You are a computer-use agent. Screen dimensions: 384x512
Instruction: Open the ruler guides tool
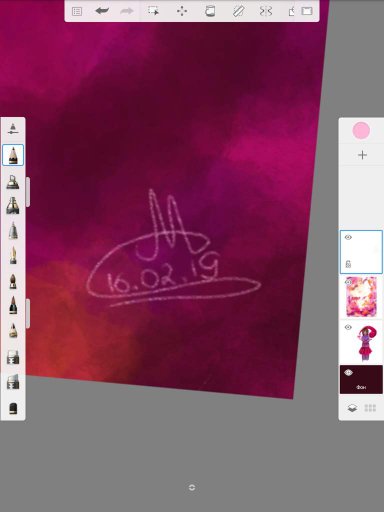pos(238,11)
